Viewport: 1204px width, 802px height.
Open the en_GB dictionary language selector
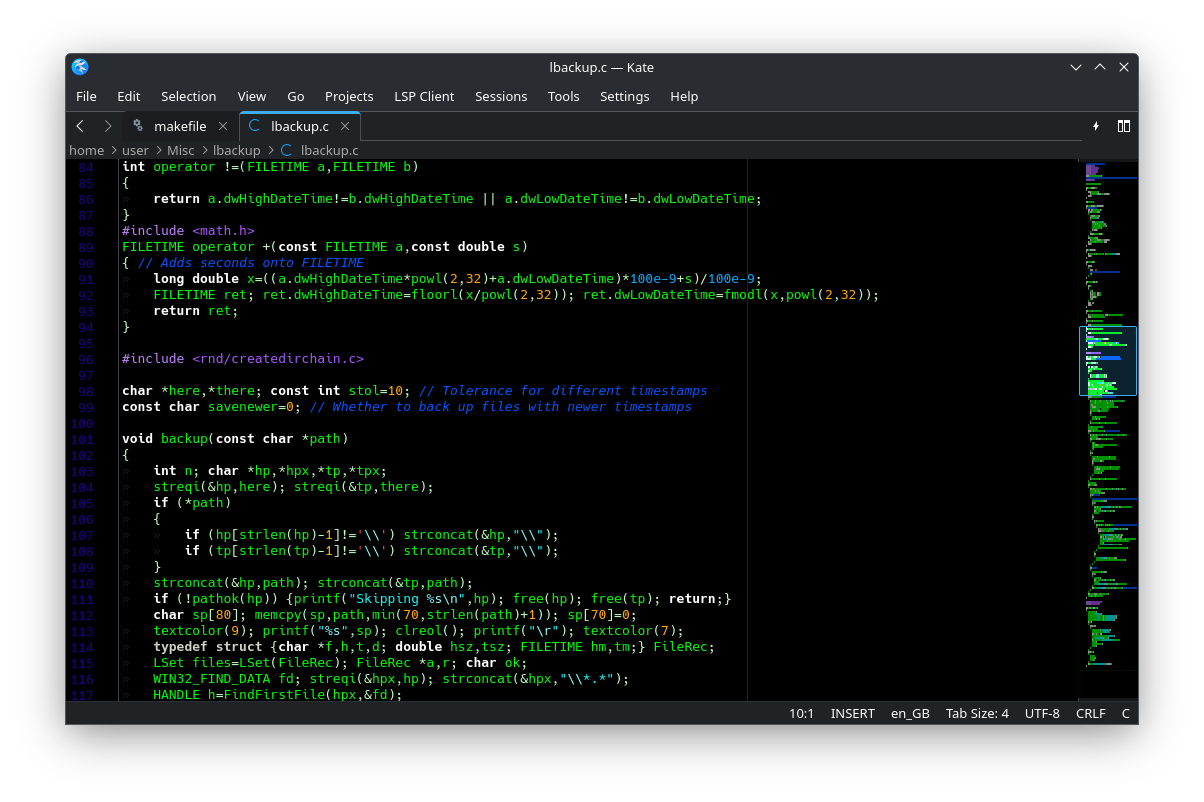[x=910, y=713]
